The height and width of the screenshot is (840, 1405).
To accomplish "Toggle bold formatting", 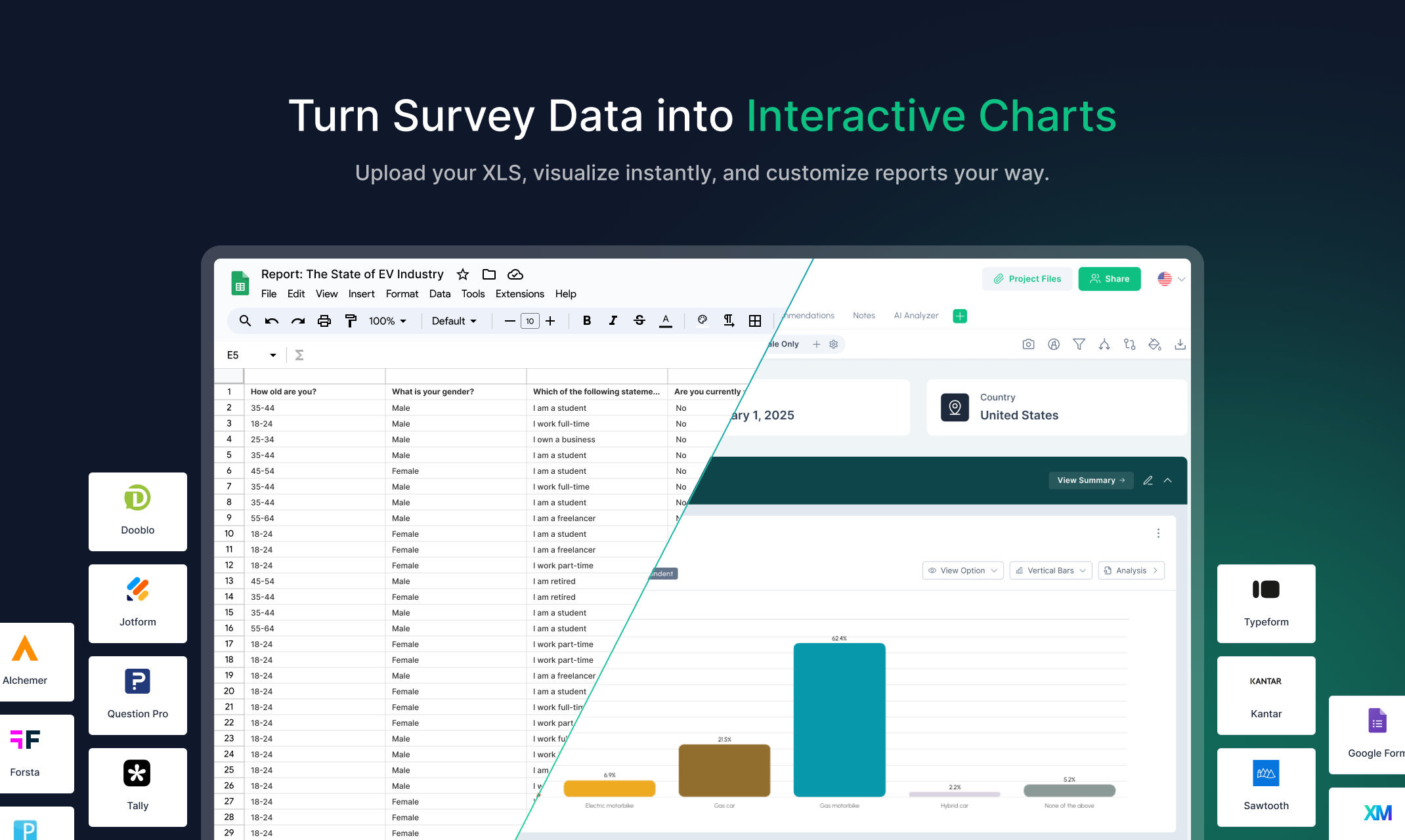I will pyautogui.click(x=587, y=321).
